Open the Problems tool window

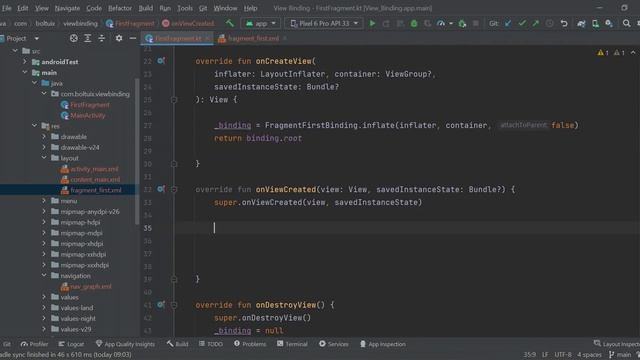tap(250, 344)
